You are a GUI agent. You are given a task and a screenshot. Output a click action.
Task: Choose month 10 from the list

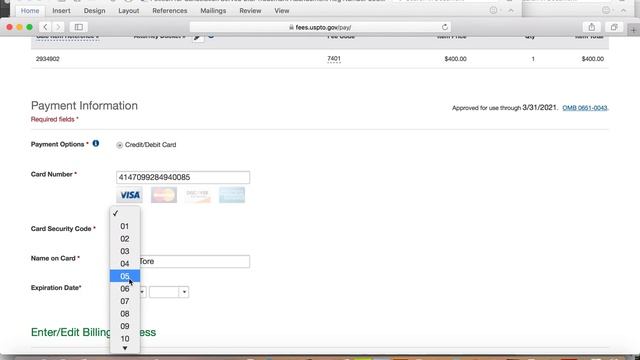click(125, 338)
